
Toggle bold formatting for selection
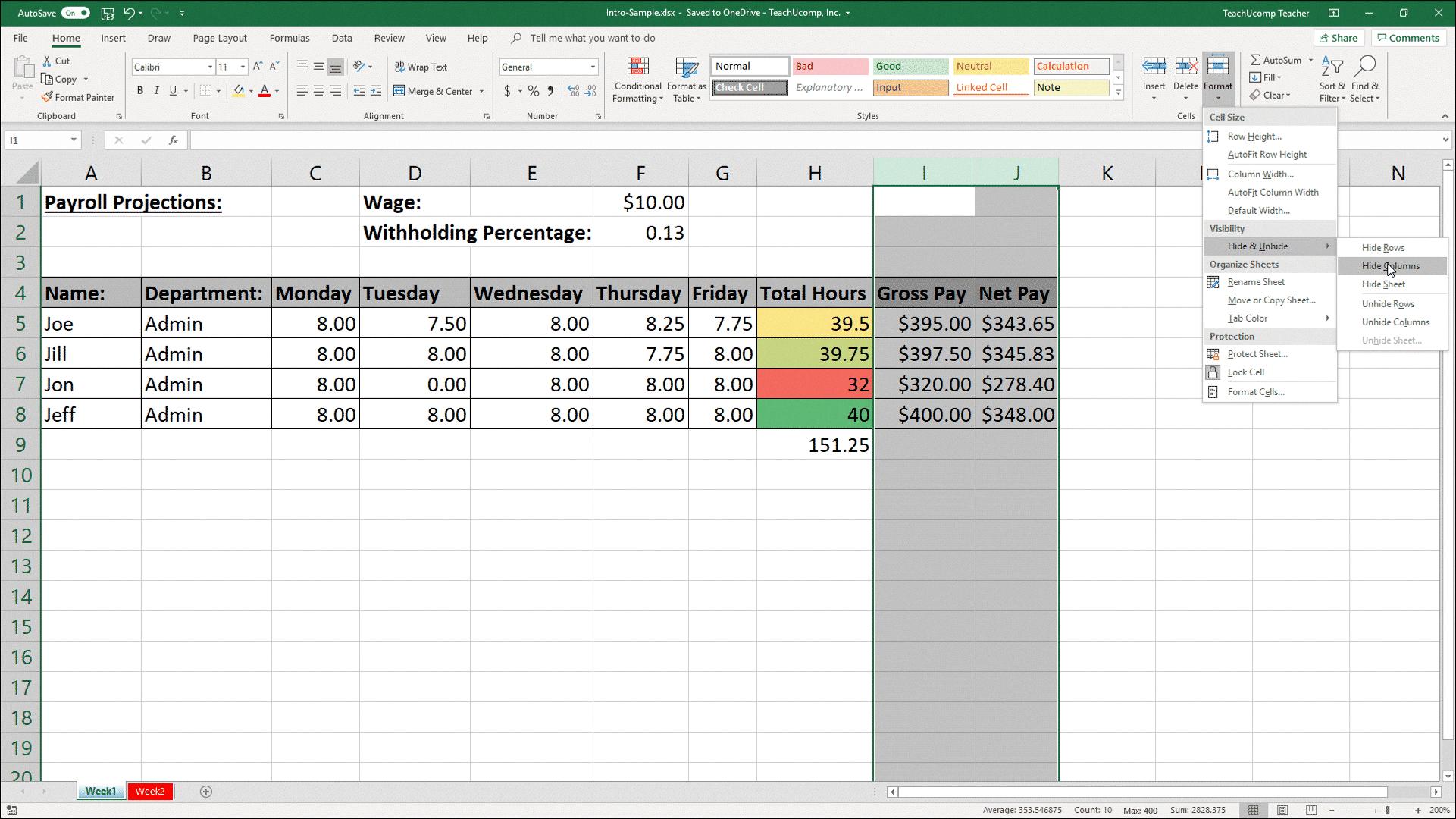[140, 90]
